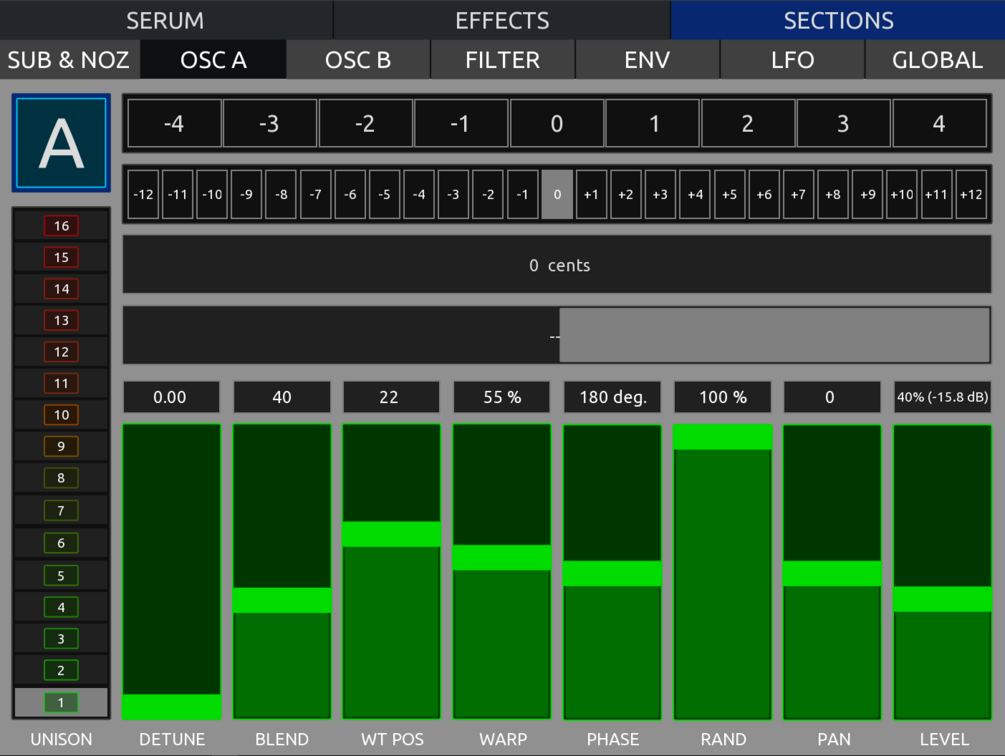Set semitone to +9
Image resolution: width=1005 pixels, height=756 pixels.
[867, 194]
